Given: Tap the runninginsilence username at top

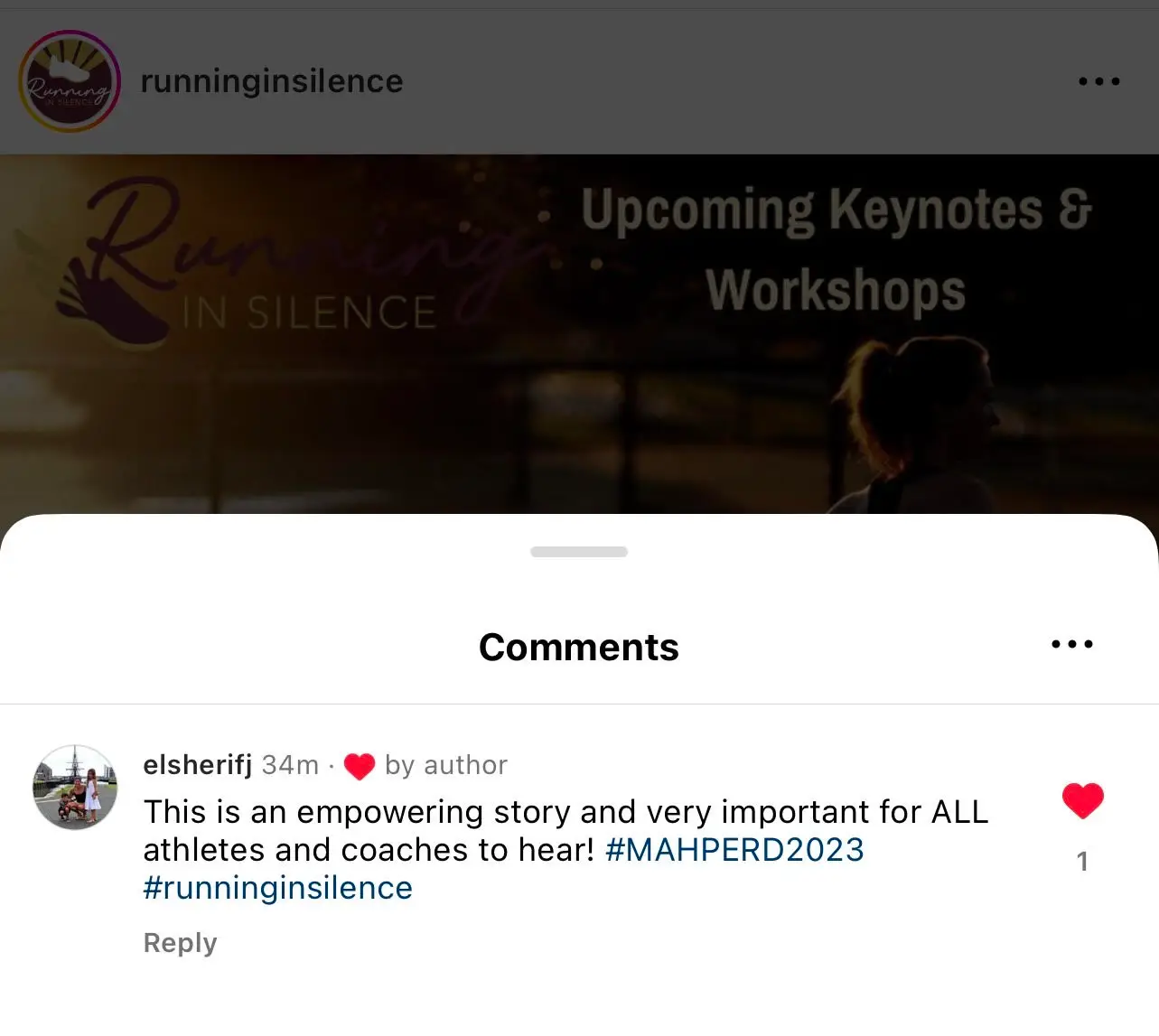Looking at the screenshot, I should tap(272, 81).
